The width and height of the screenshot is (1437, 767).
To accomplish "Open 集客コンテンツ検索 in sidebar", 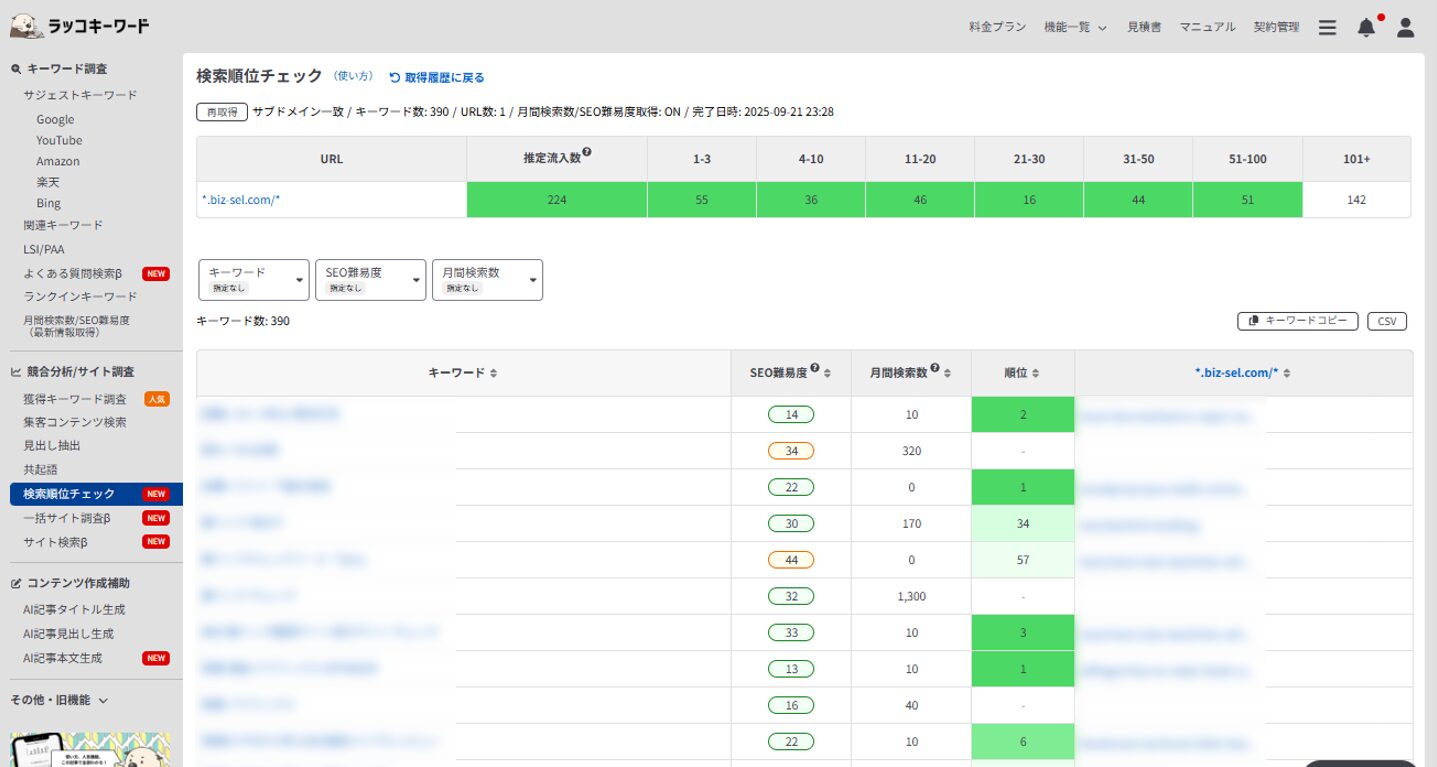I will click(75, 422).
